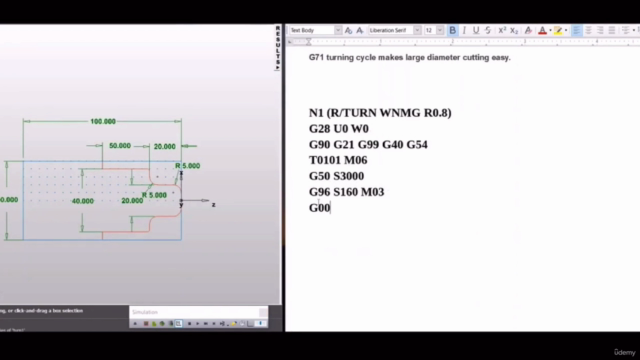This screenshot has height=360, width=640.
Task: Click the line 'T0101 M06'
Action: [338, 160]
